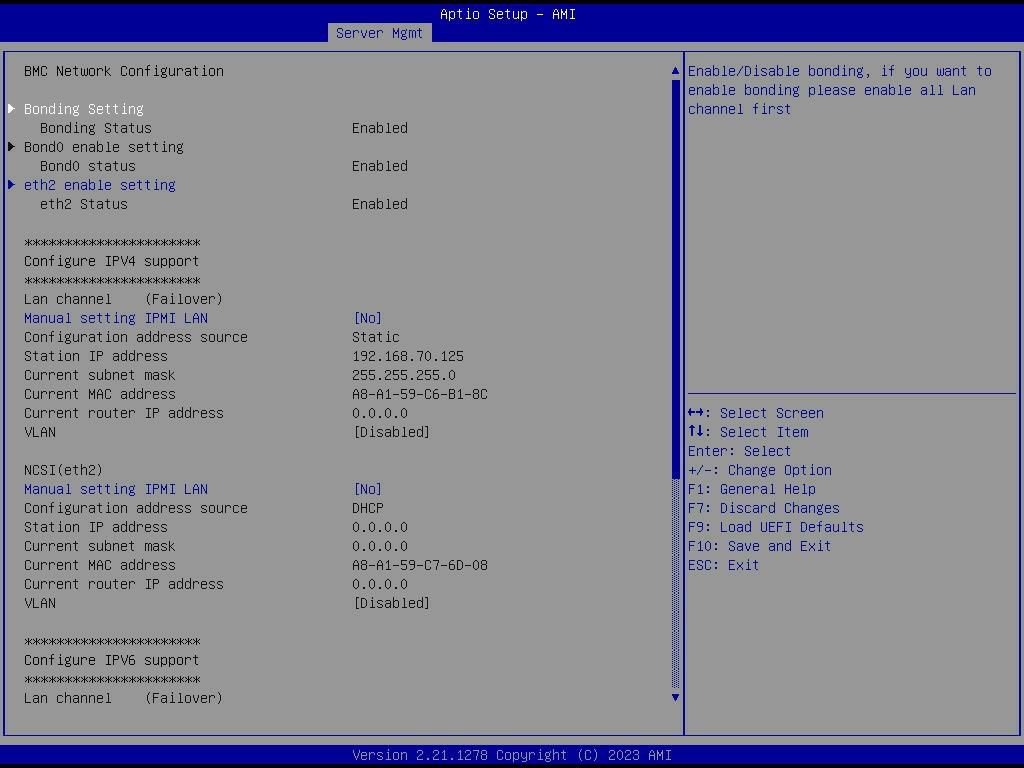The width and height of the screenshot is (1024, 768).
Task: Click the F9: Load UEFI Defaults hint
Action: (x=775, y=527)
